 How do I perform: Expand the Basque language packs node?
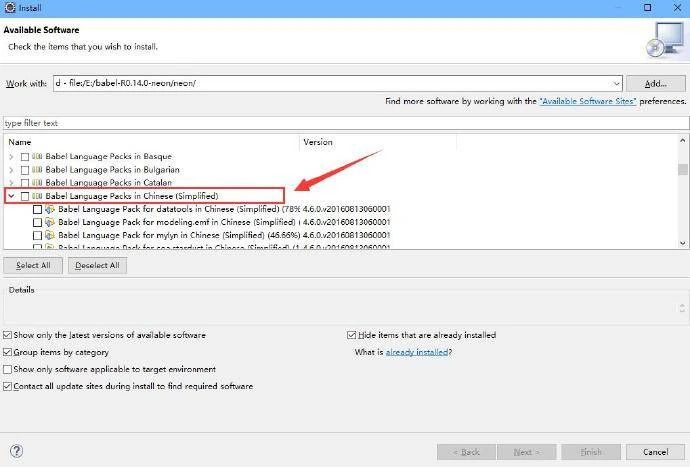[11, 157]
